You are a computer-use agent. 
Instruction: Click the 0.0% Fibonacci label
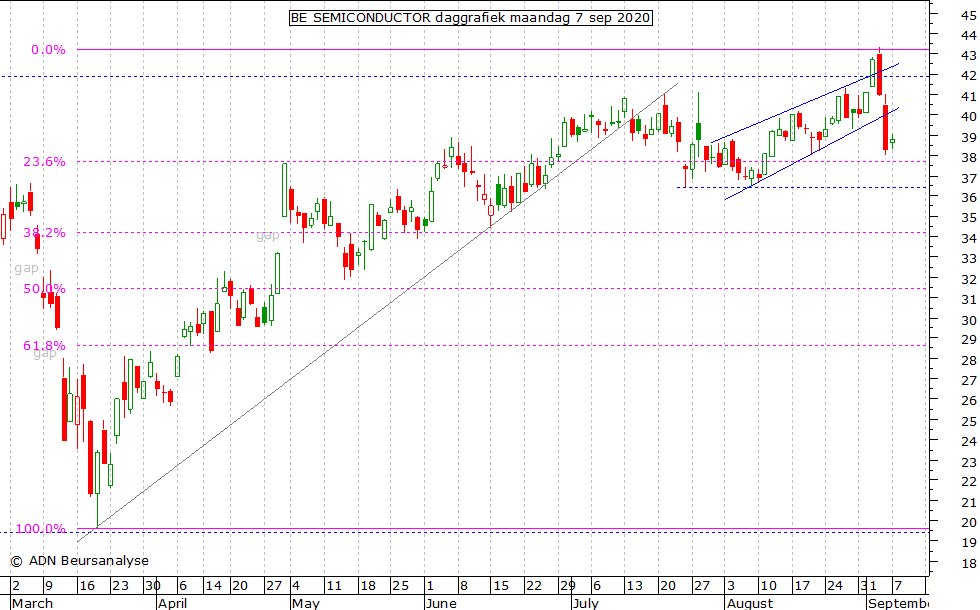click(x=48, y=50)
